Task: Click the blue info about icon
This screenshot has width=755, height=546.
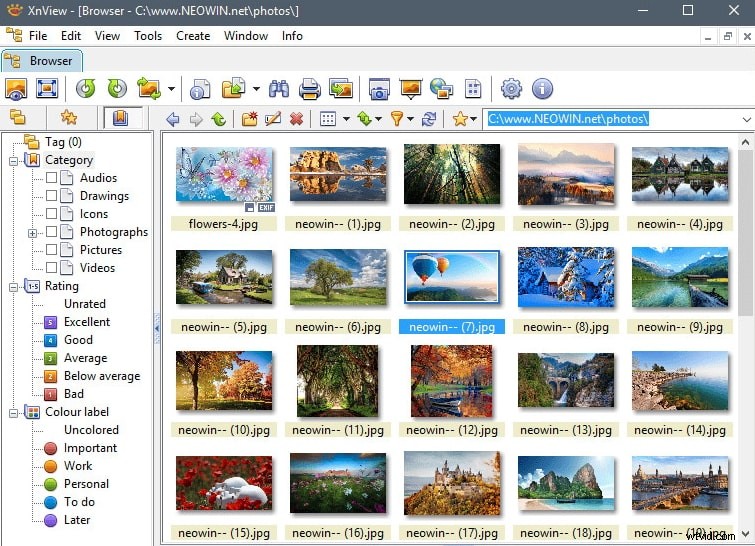Action: 542,89
